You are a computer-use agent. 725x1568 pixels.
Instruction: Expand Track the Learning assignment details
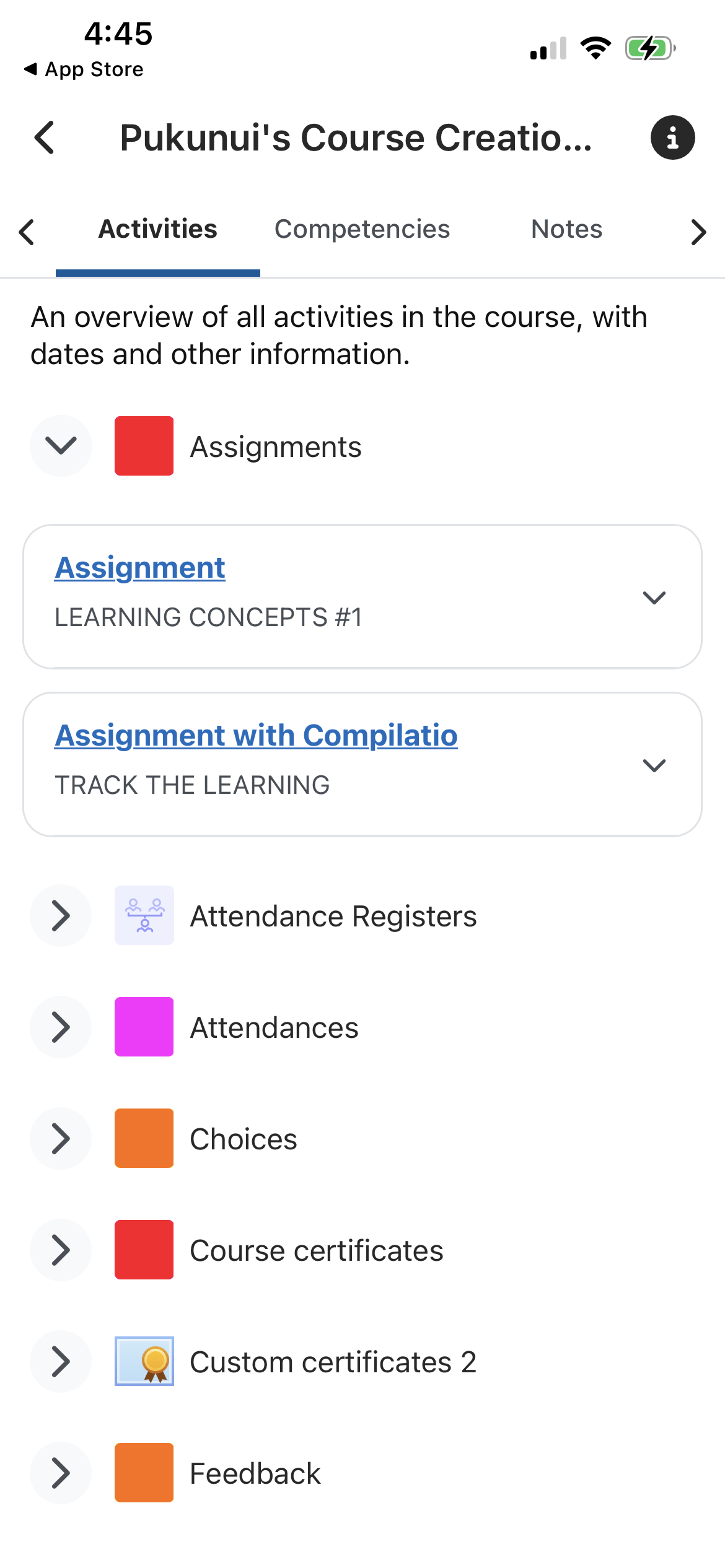(654, 765)
